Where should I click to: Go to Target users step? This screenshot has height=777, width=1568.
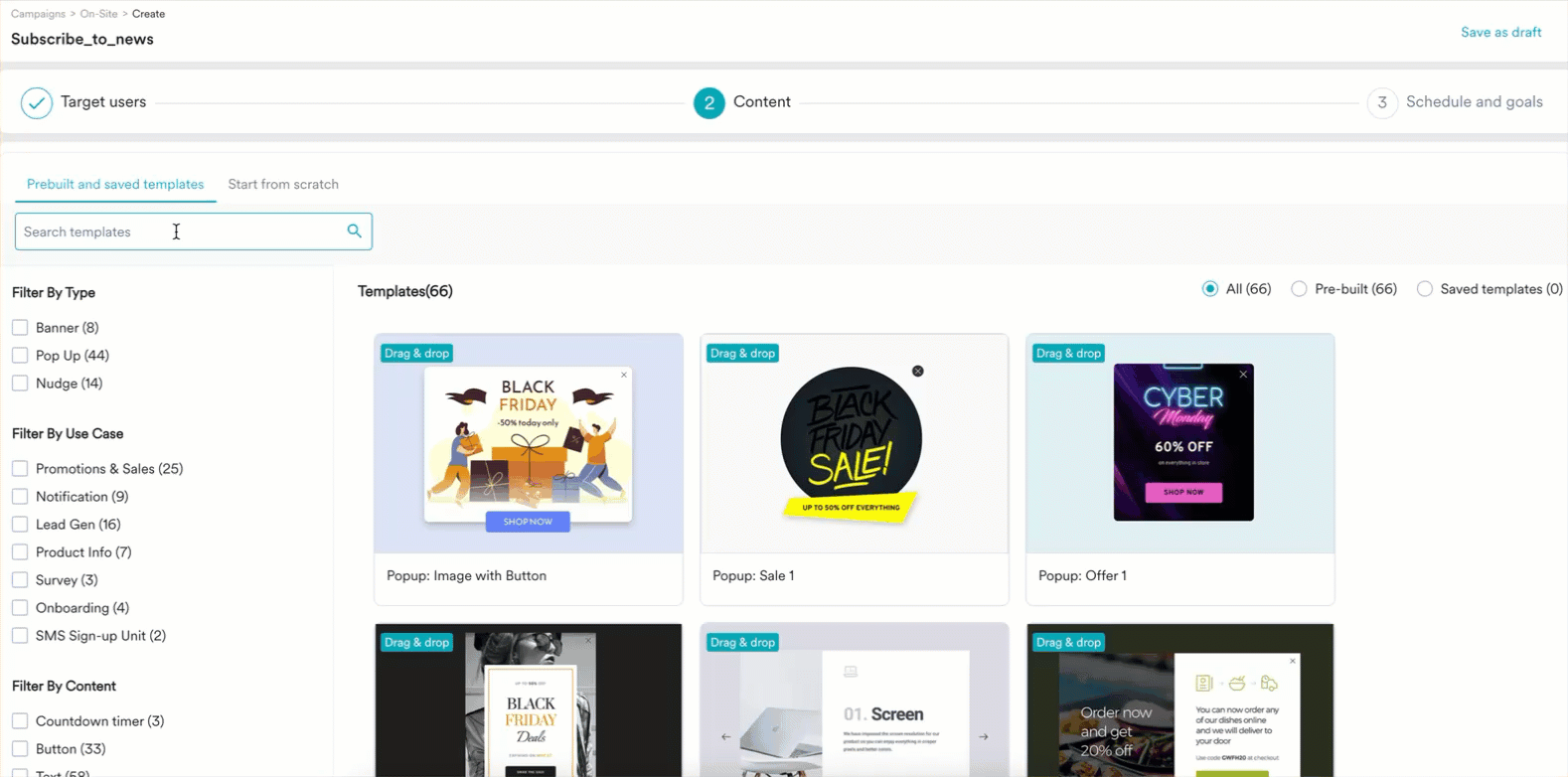(x=103, y=101)
